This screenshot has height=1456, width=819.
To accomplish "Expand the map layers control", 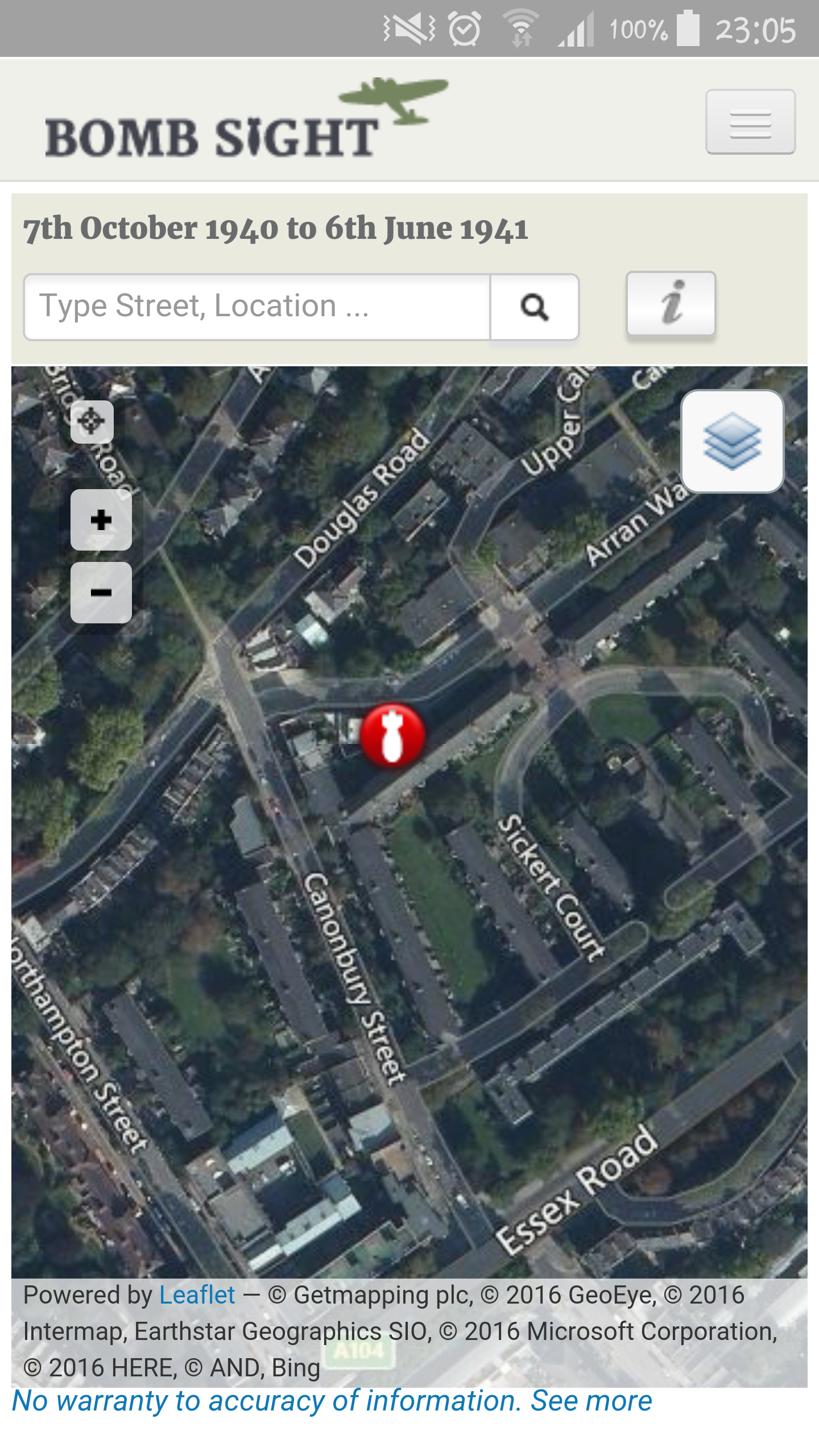I will point(733,441).
